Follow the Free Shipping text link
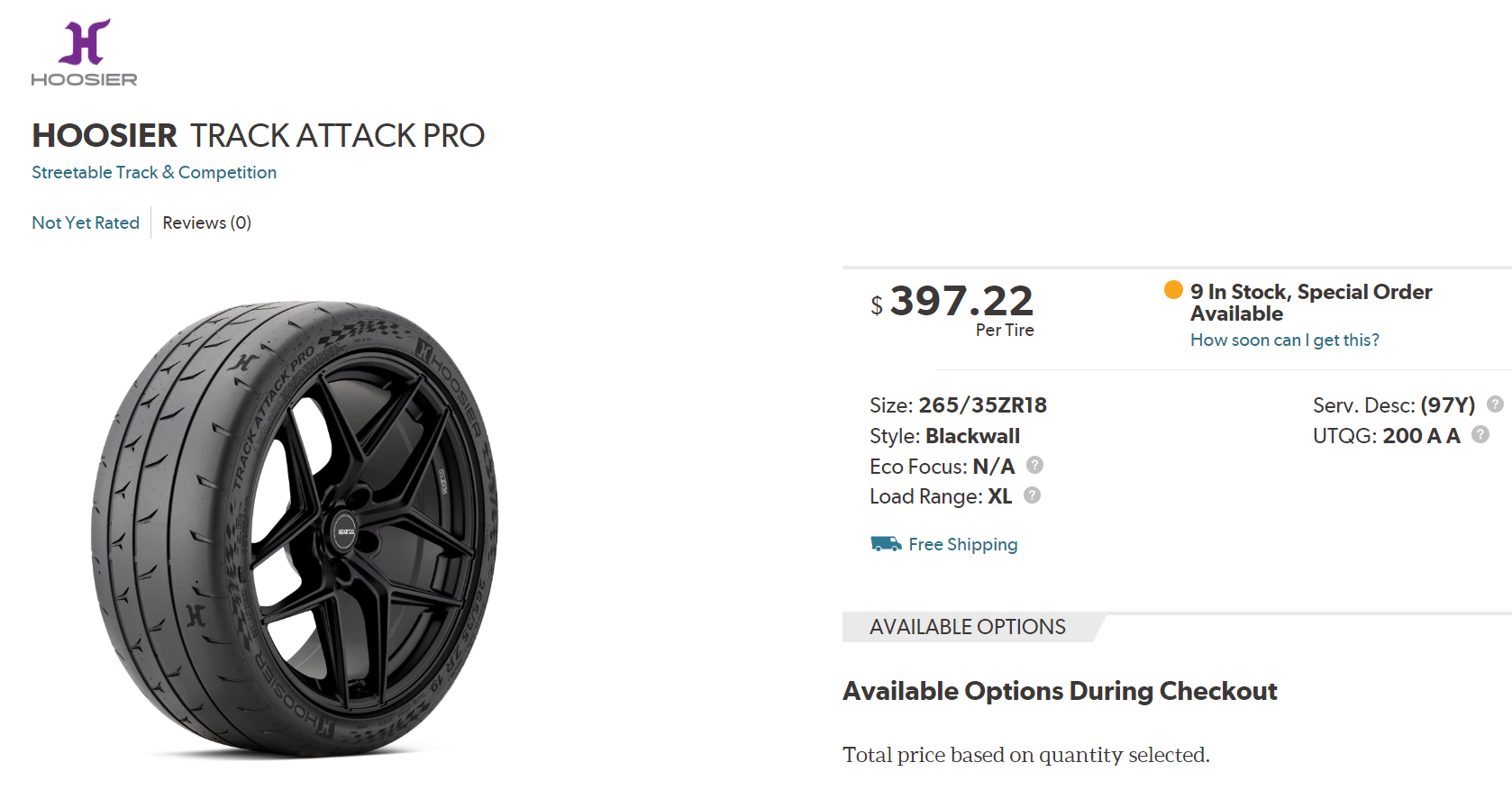This screenshot has width=1512, height=790. (962, 544)
